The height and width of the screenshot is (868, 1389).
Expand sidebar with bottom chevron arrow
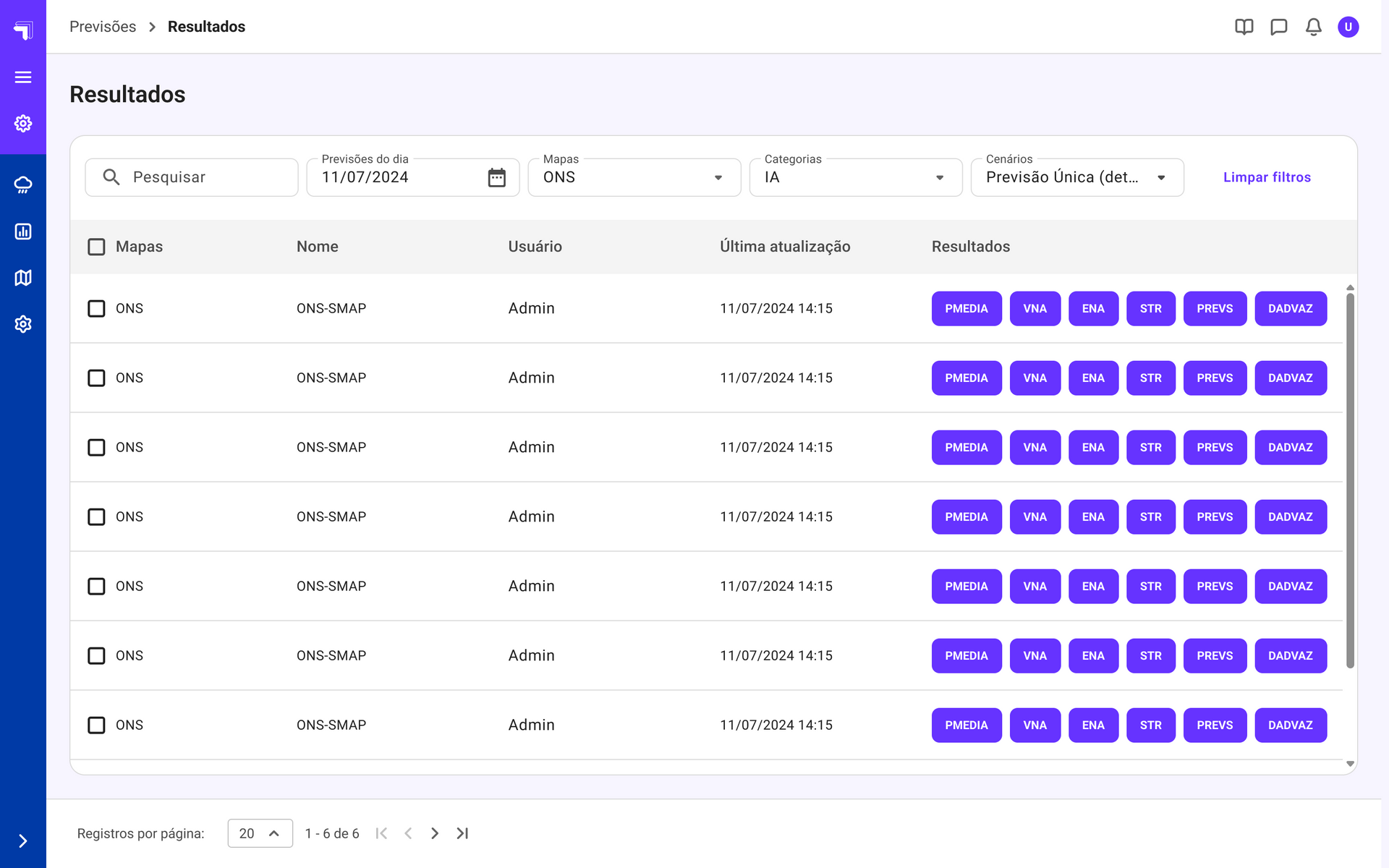(23, 841)
